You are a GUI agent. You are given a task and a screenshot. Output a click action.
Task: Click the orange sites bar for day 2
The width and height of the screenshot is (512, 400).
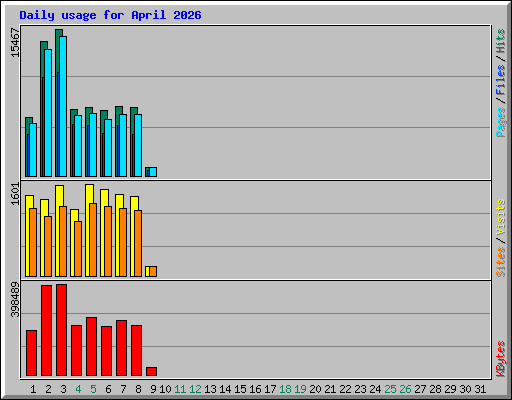[48, 246]
